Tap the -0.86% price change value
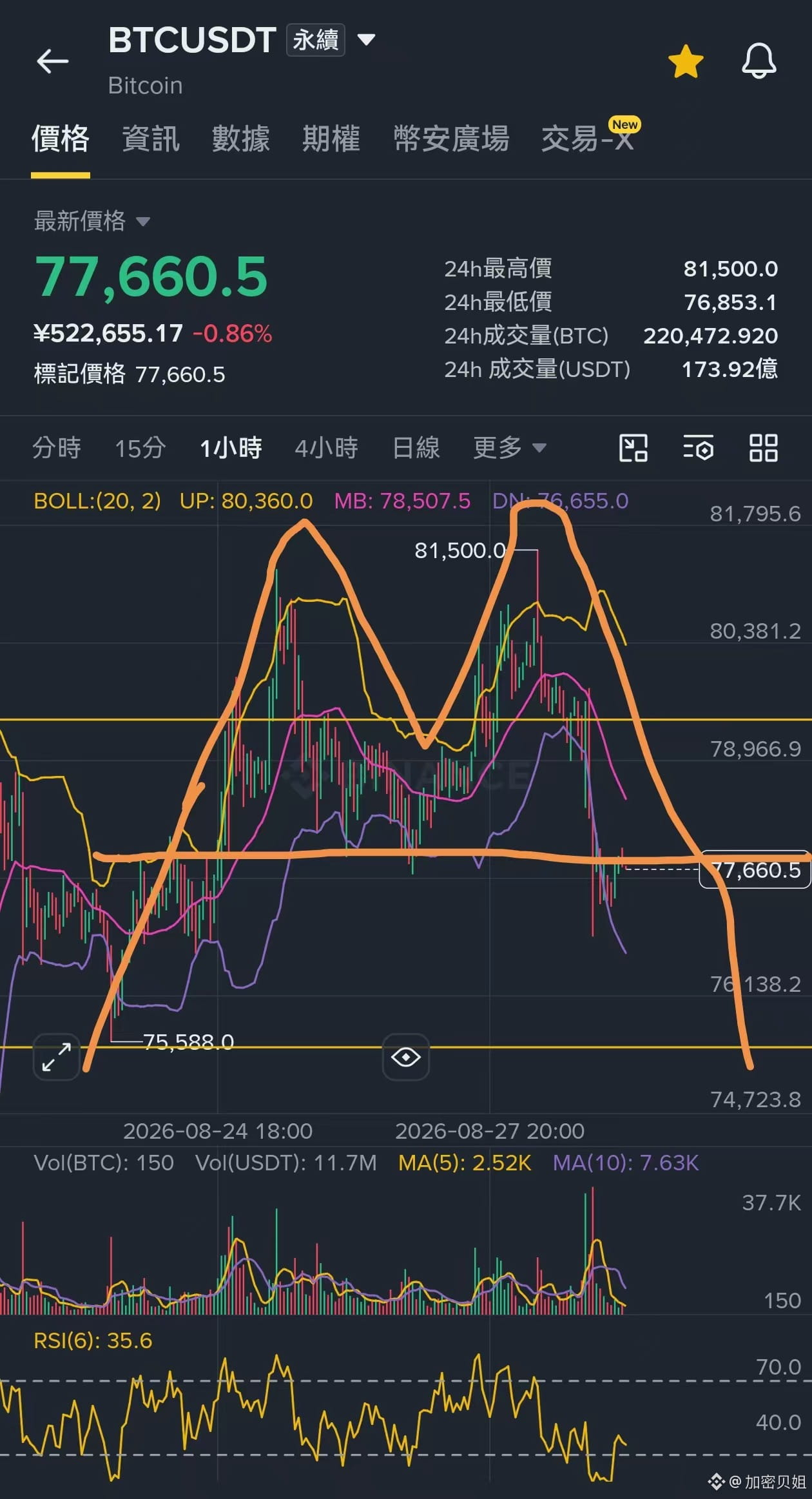Image resolution: width=812 pixels, height=1499 pixels. 233,333
